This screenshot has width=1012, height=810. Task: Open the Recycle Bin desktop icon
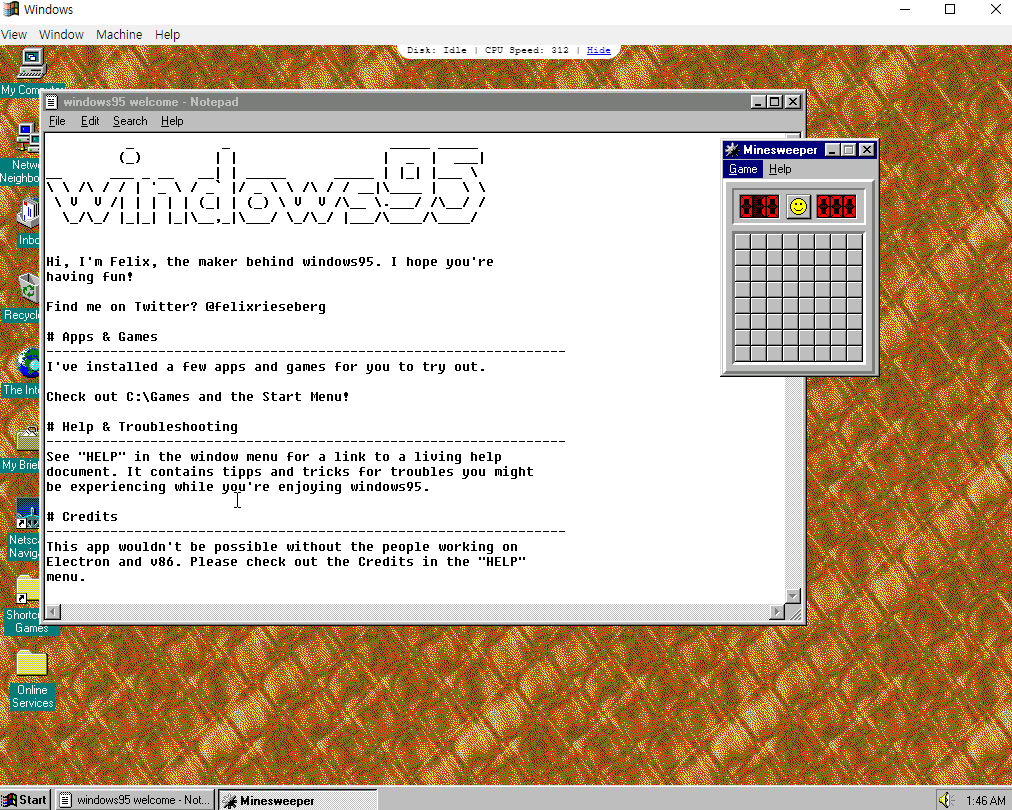point(28,289)
